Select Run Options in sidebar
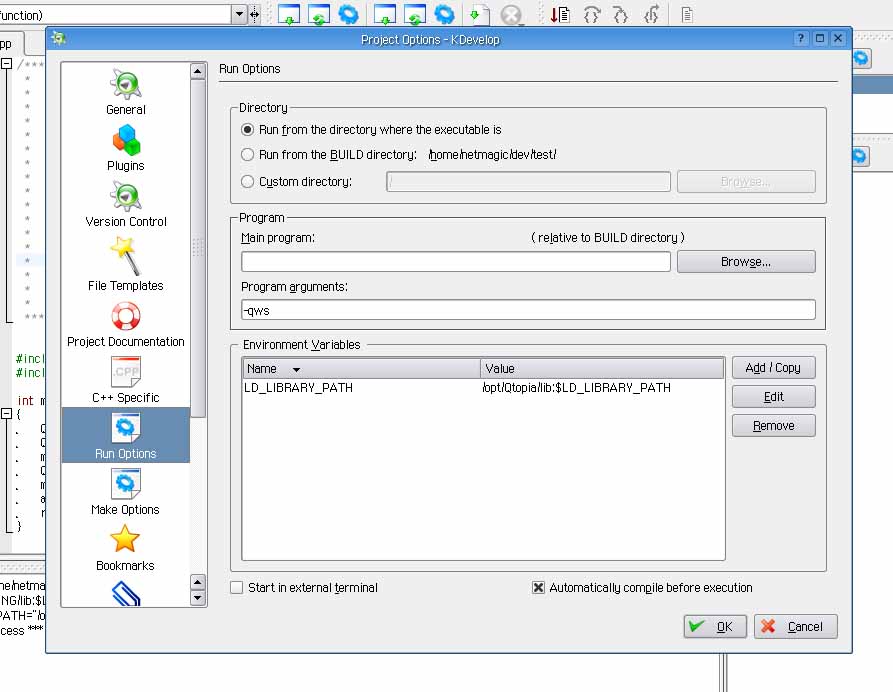 pos(125,435)
